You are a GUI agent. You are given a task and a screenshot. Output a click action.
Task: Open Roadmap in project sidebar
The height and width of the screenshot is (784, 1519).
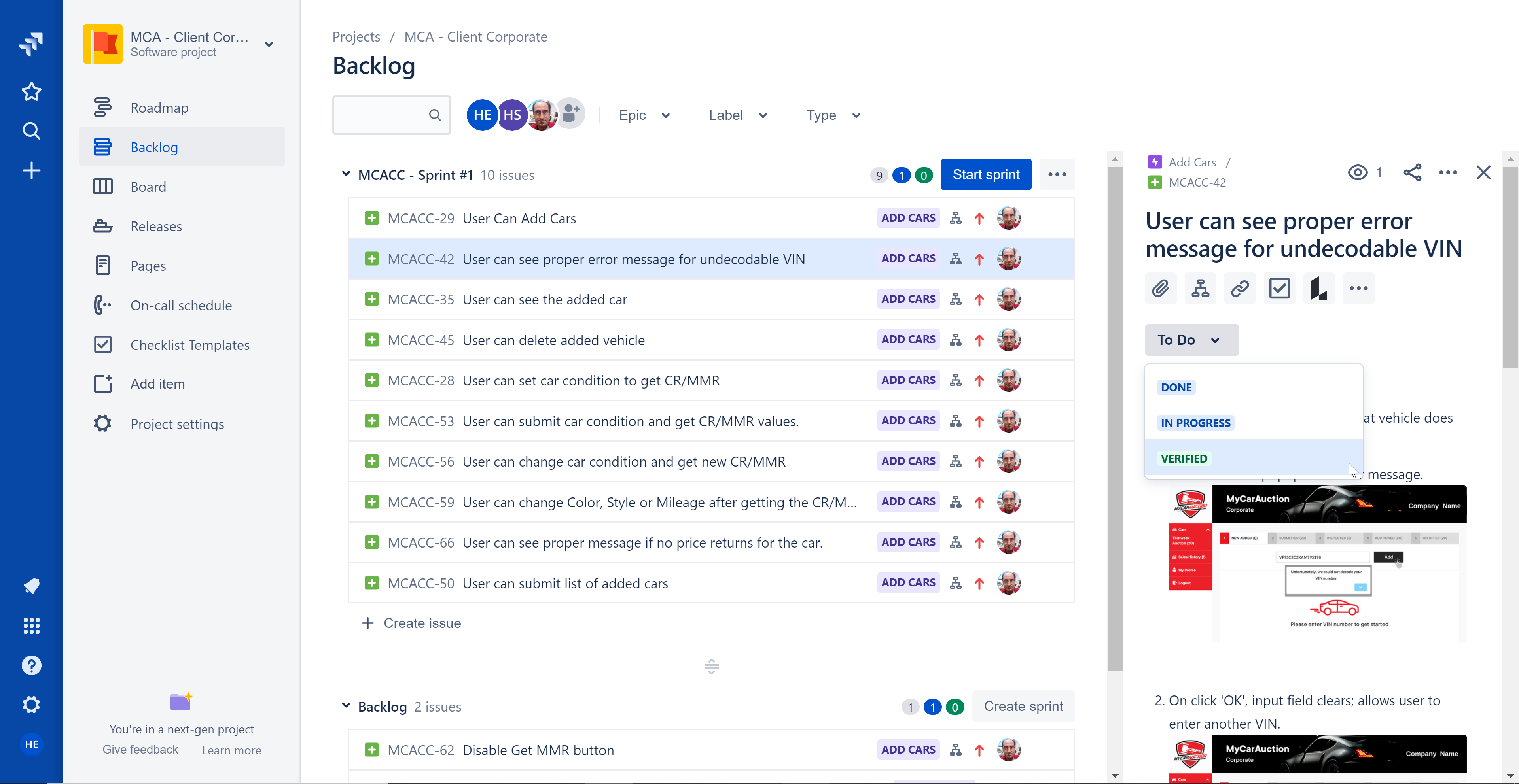tap(182, 108)
